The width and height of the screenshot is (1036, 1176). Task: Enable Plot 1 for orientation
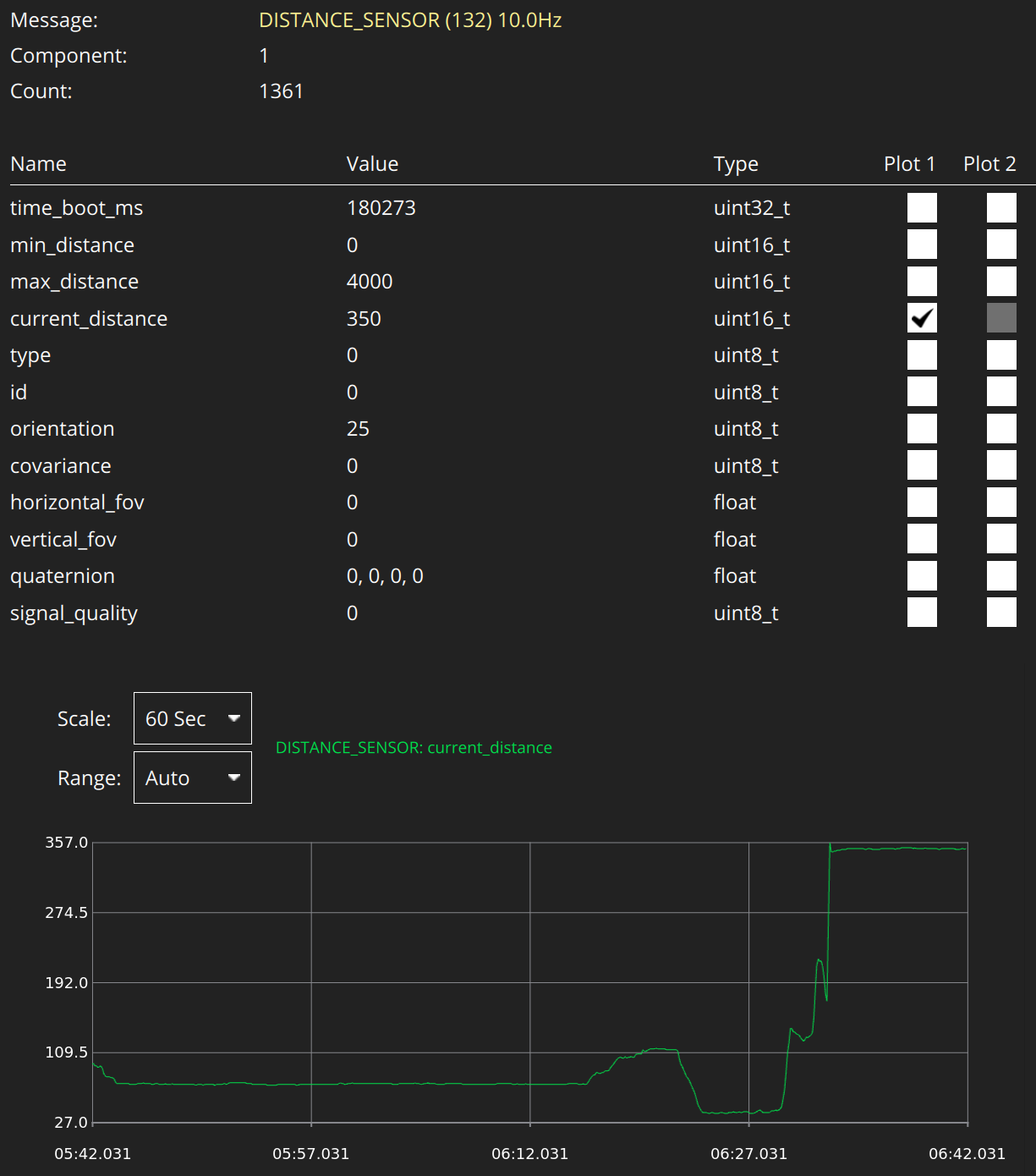coord(922,429)
